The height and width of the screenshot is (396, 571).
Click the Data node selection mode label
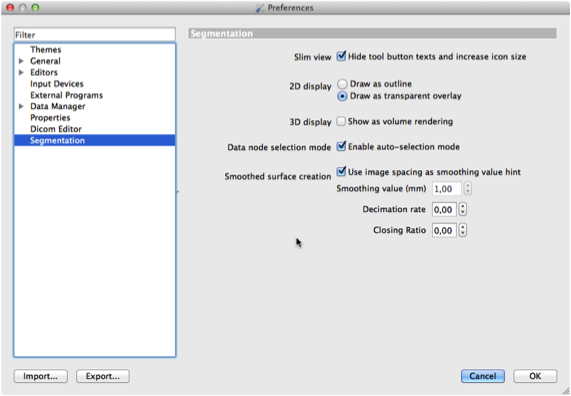(279, 147)
